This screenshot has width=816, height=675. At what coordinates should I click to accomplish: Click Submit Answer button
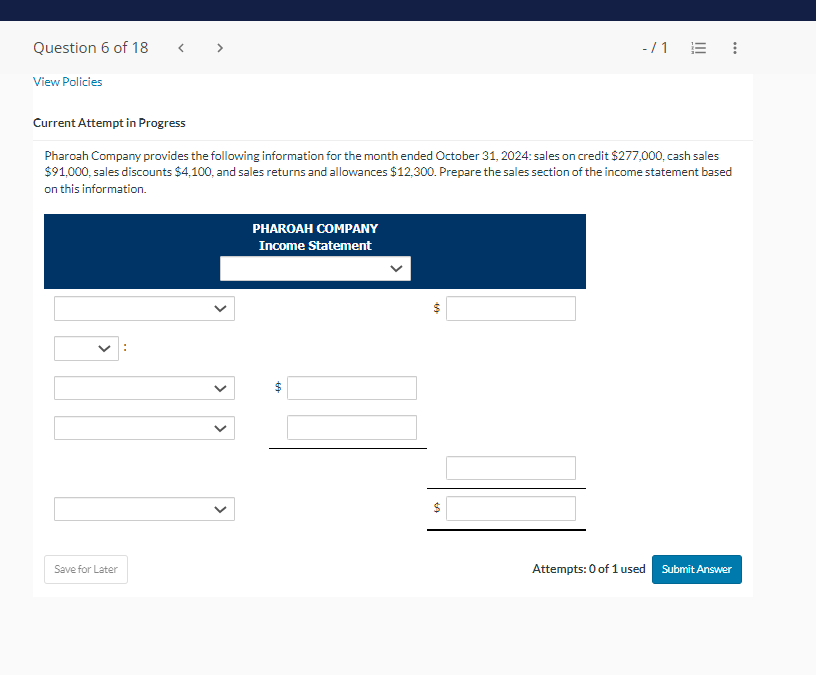tap(696, 569)
